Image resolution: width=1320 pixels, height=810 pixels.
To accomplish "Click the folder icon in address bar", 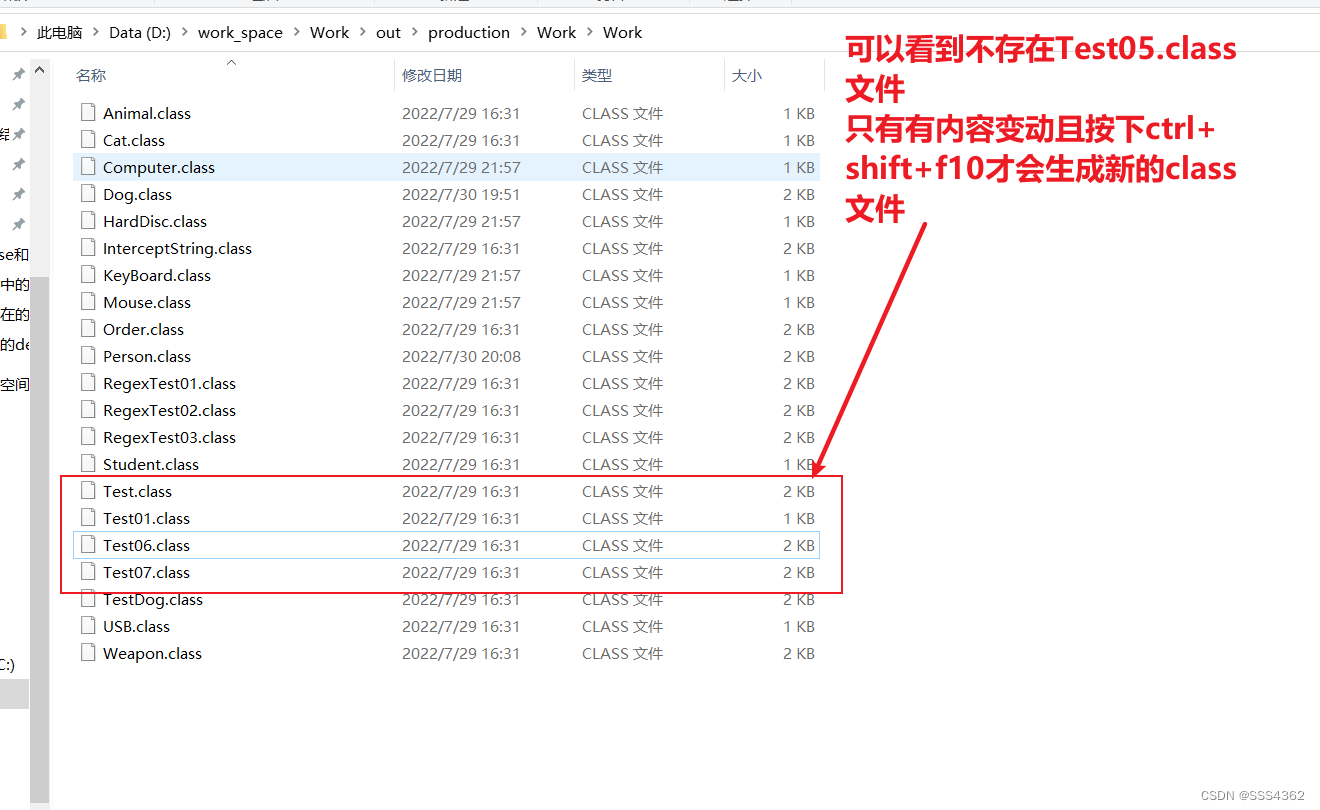I will (x=3, y=32).
